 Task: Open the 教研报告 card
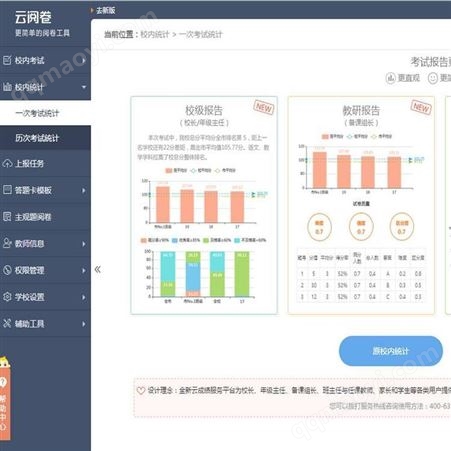[361, 205]
